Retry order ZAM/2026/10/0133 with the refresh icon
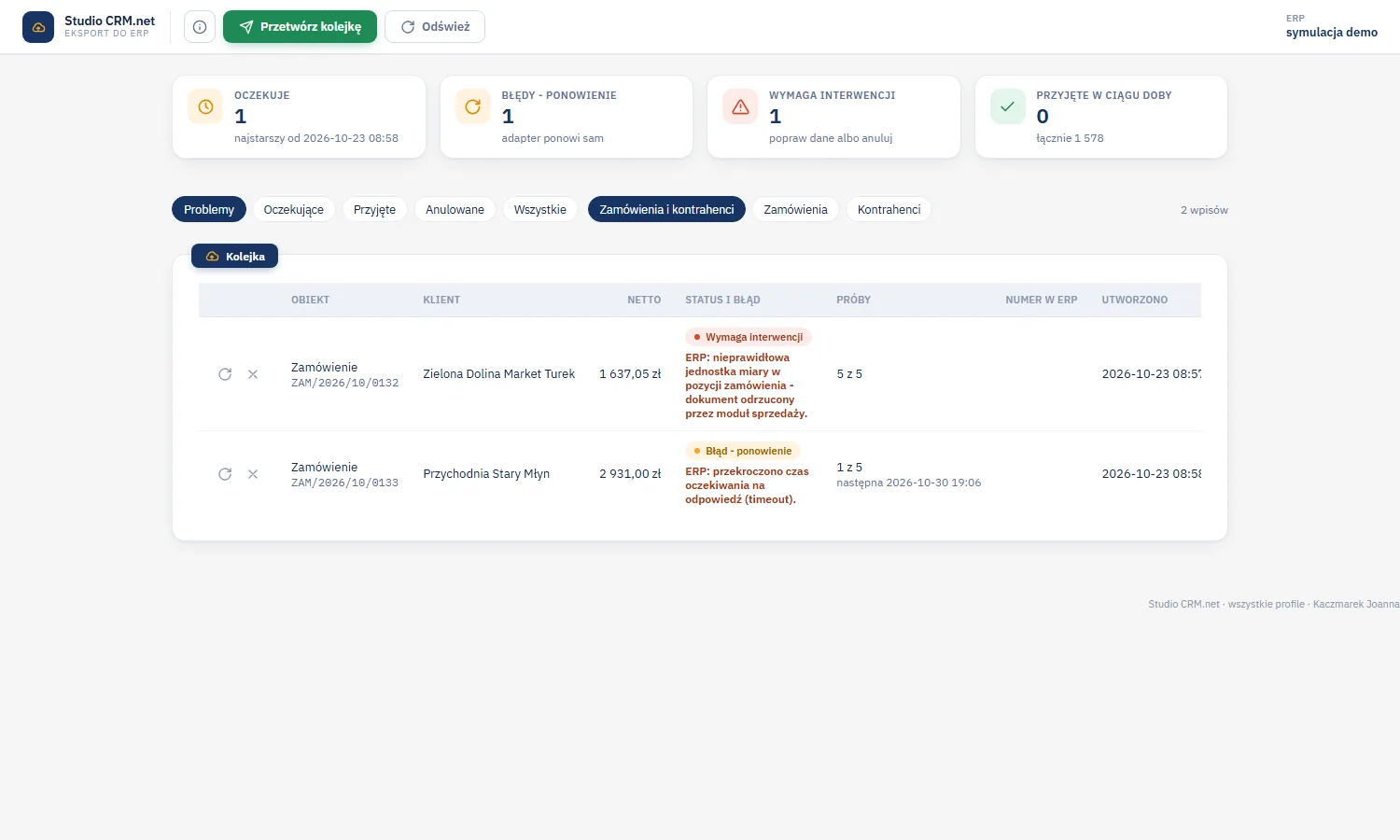The image size is (1400, 840). (225, 474)
